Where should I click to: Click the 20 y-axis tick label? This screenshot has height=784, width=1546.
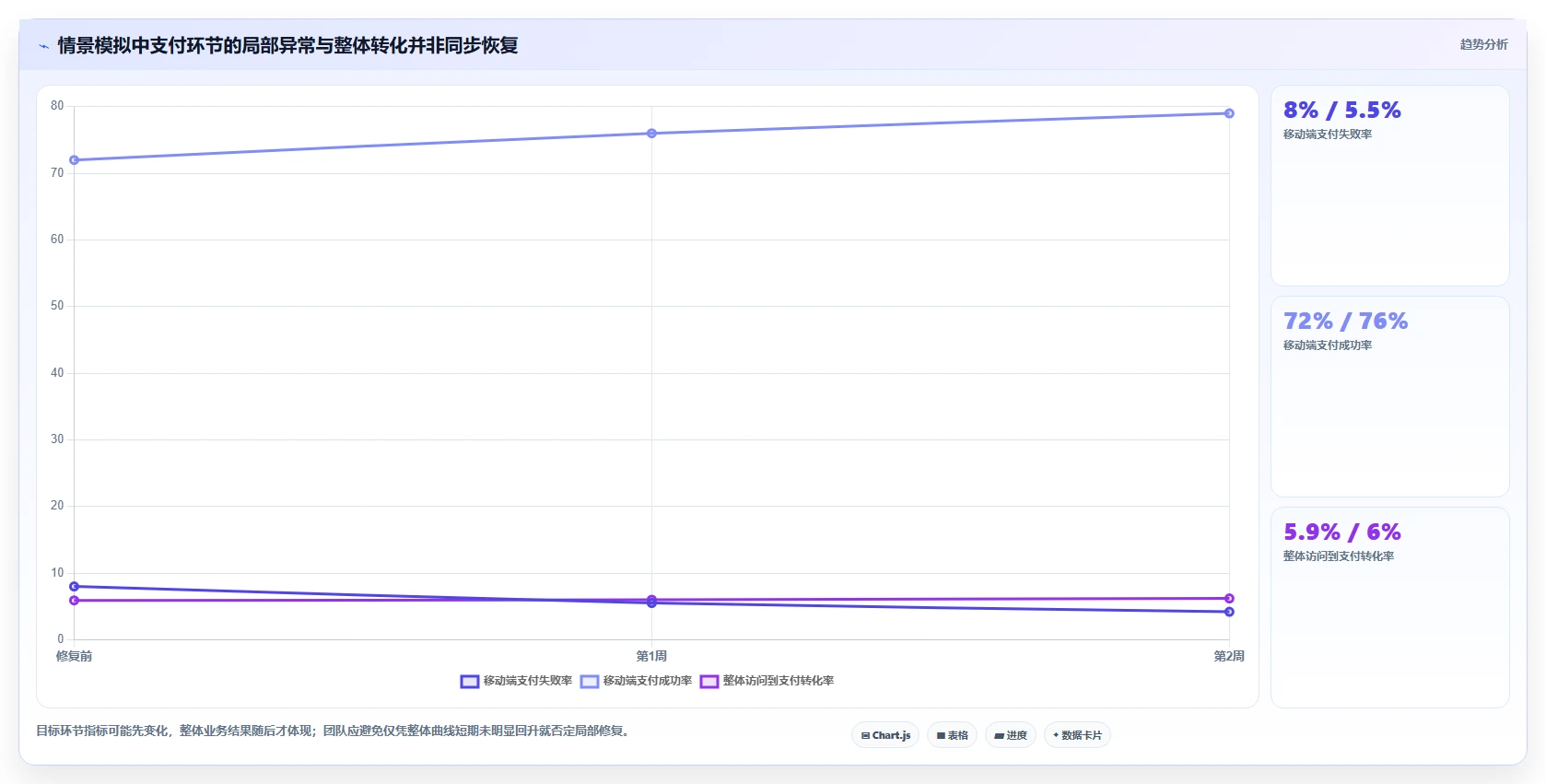[57, 506]
